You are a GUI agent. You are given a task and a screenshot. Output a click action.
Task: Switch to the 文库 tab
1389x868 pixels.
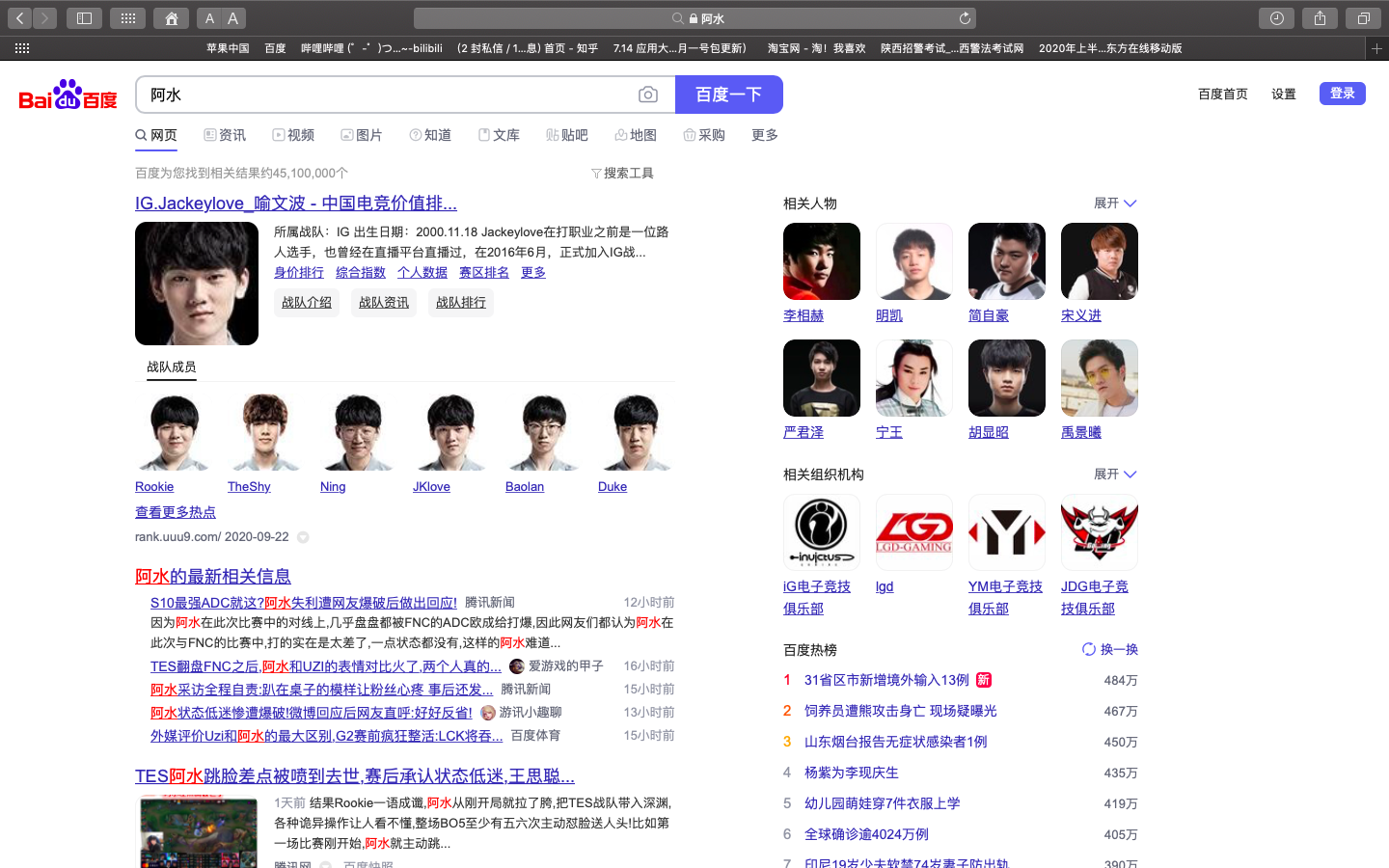pyautogui.click(x=499, y=135)
